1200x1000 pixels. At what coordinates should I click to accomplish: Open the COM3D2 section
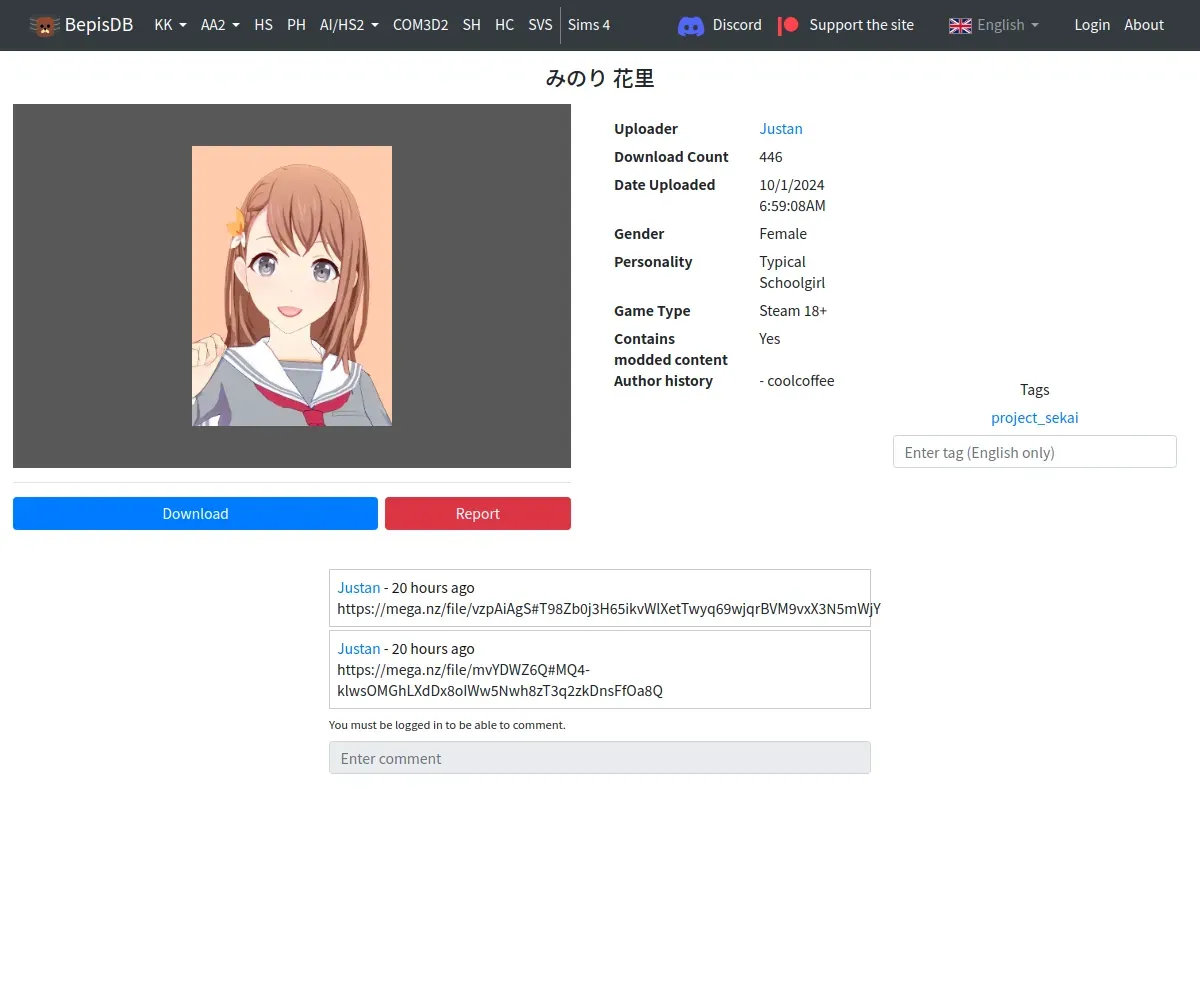tap(420, 25)
